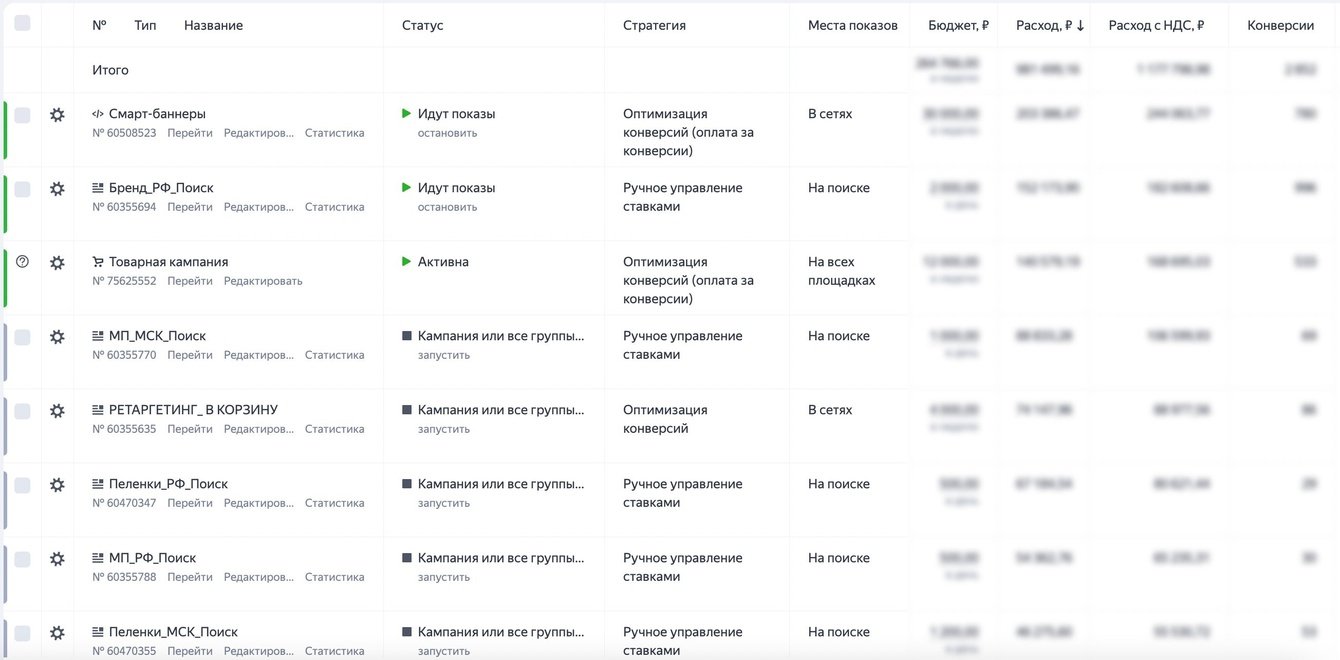The width and height of the screenshot is (1340, 660).
Task: Click gear icon for МП_МСК_Поиск campaign
Action: coord(57,337)
